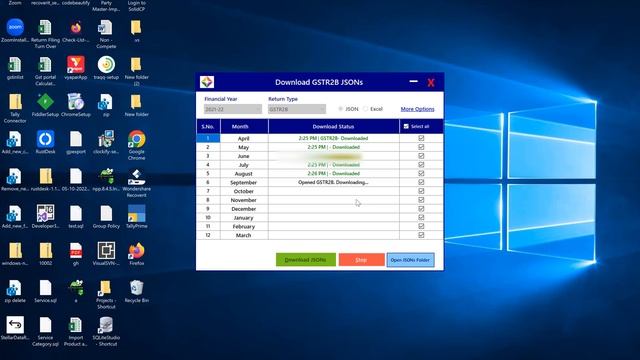Viewport: 640px width, 360px height.
Task: Open the Financial Year dropdown
Action: pyautogui.click(x=233, y=109)
